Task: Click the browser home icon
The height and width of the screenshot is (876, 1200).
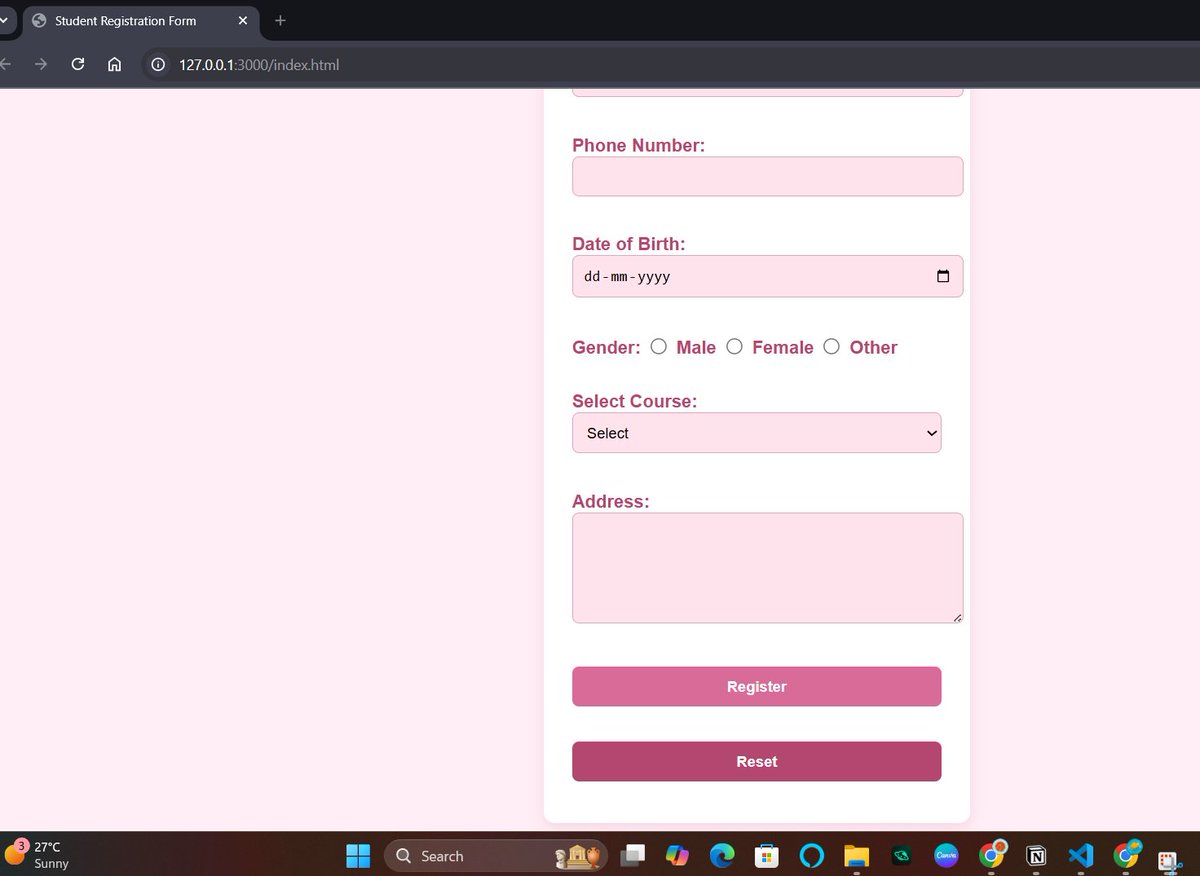Action: [x=114, y=63]
